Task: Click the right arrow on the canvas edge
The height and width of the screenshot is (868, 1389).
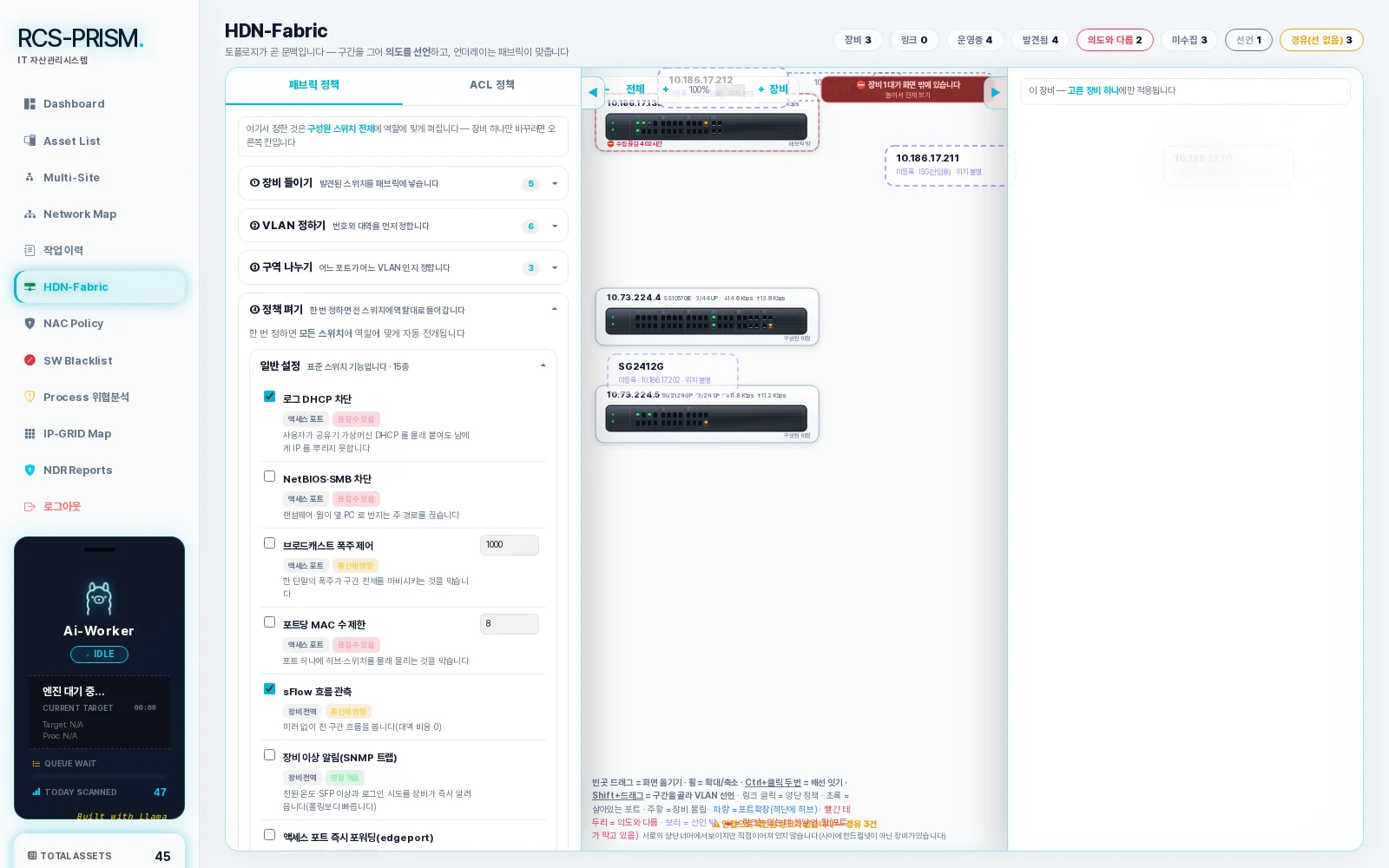Action: (995, 92)
